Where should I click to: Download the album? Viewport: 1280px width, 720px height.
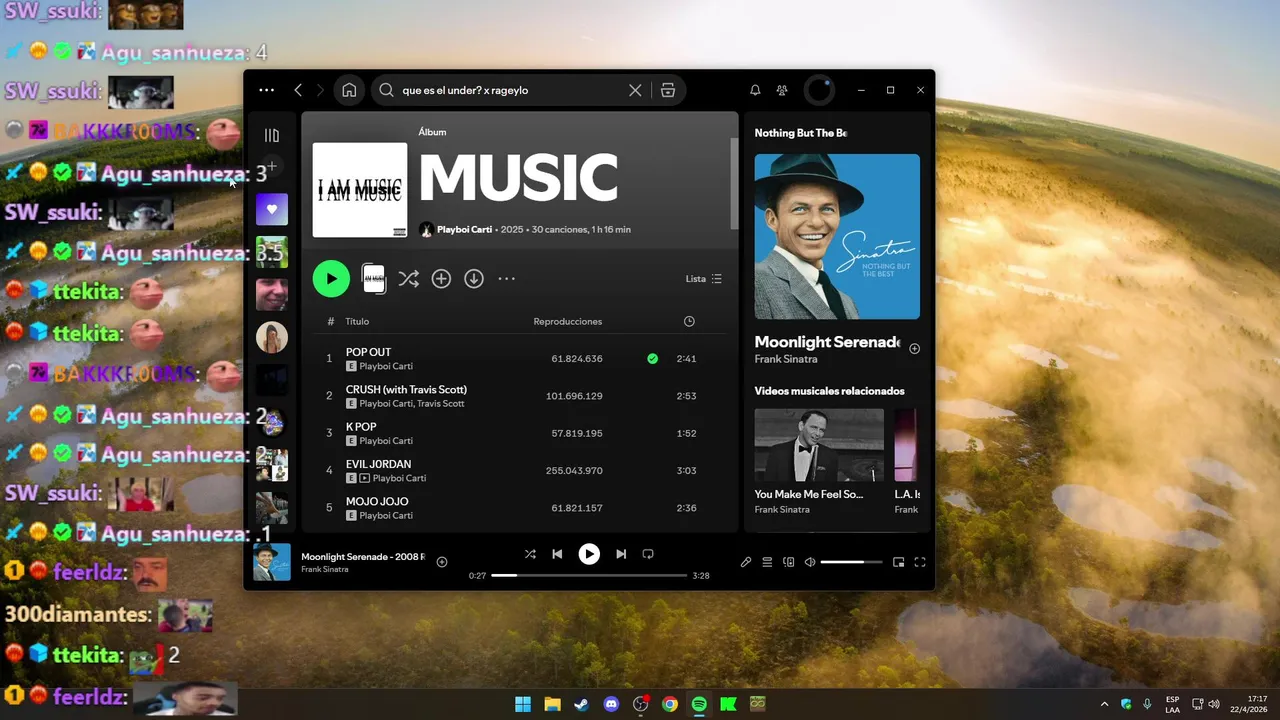click(x=474, y=279)
